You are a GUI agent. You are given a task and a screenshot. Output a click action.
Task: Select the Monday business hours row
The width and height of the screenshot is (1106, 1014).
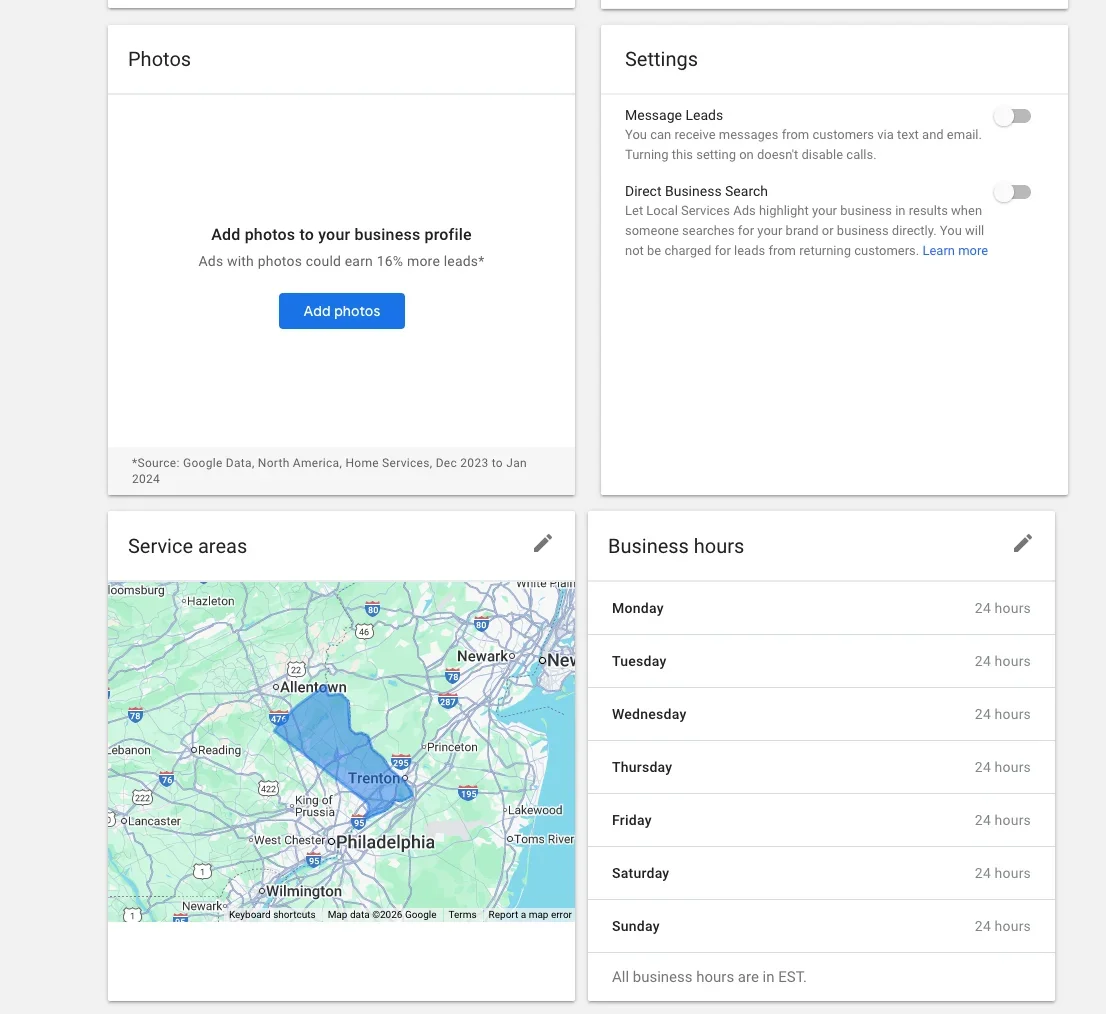[820, 608]
